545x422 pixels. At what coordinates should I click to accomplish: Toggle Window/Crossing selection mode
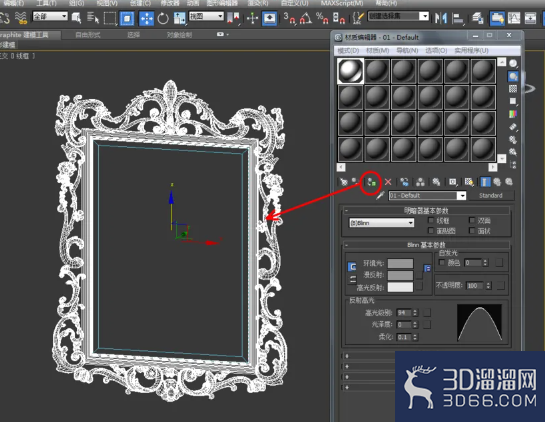[127, 18]
